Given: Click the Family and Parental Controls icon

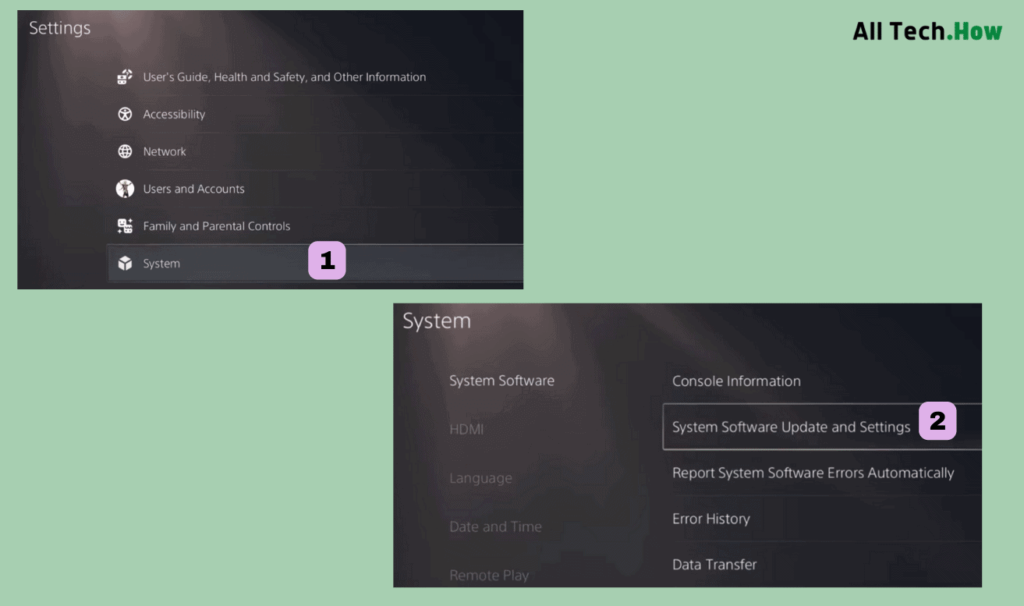Looking at the screenshot, I should (125, 226).
